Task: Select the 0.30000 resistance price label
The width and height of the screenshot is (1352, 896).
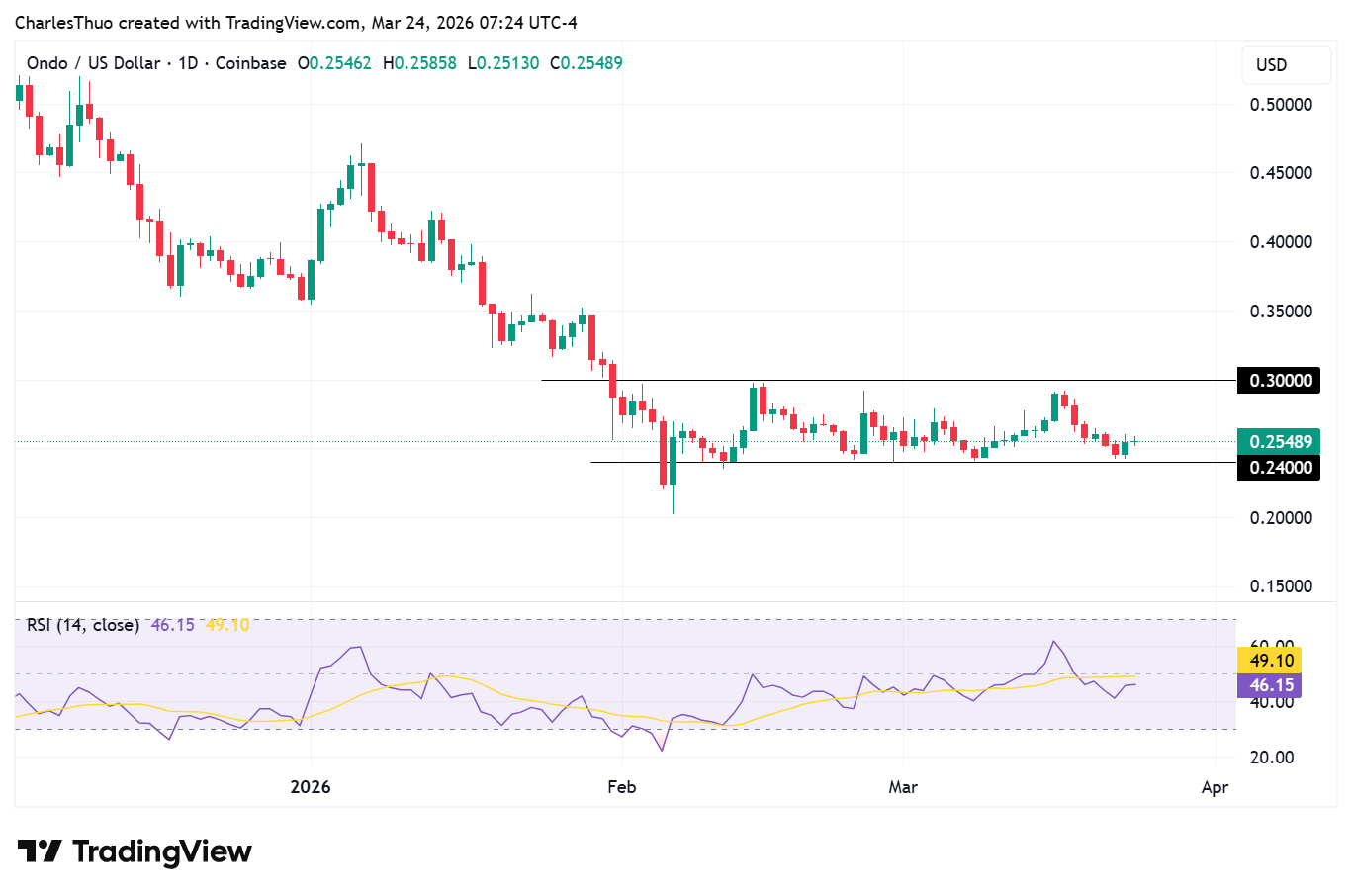Action: point(1279,381)
